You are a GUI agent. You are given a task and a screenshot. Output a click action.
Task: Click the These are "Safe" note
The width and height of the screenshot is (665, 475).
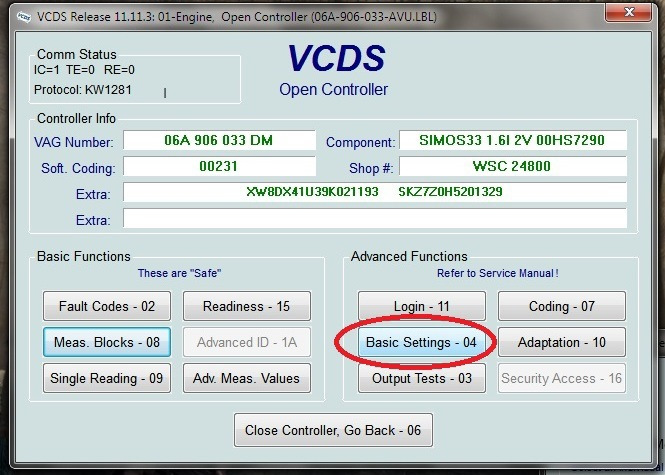[x=179, y=273]
